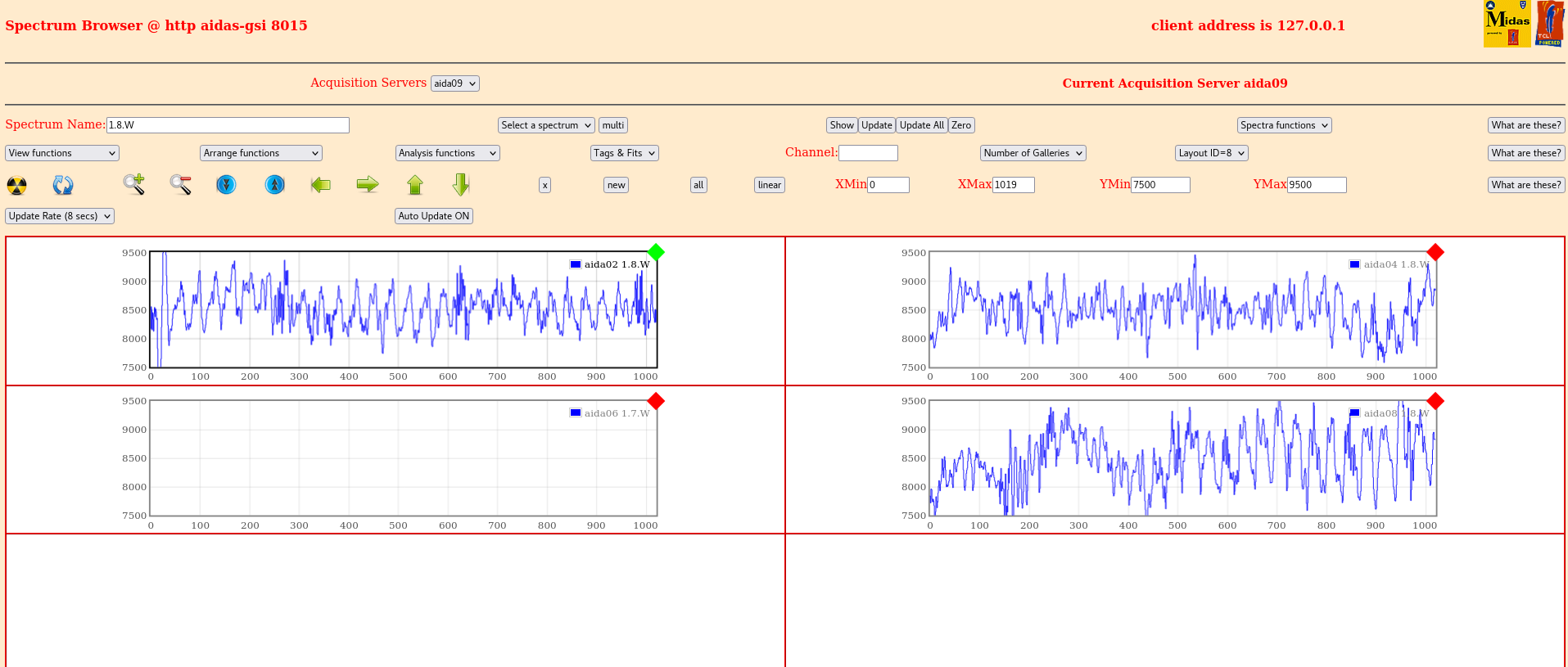1568x667 pixels.
Task: Zoom out with the minus magnifier icon
Action: [180, 185]
